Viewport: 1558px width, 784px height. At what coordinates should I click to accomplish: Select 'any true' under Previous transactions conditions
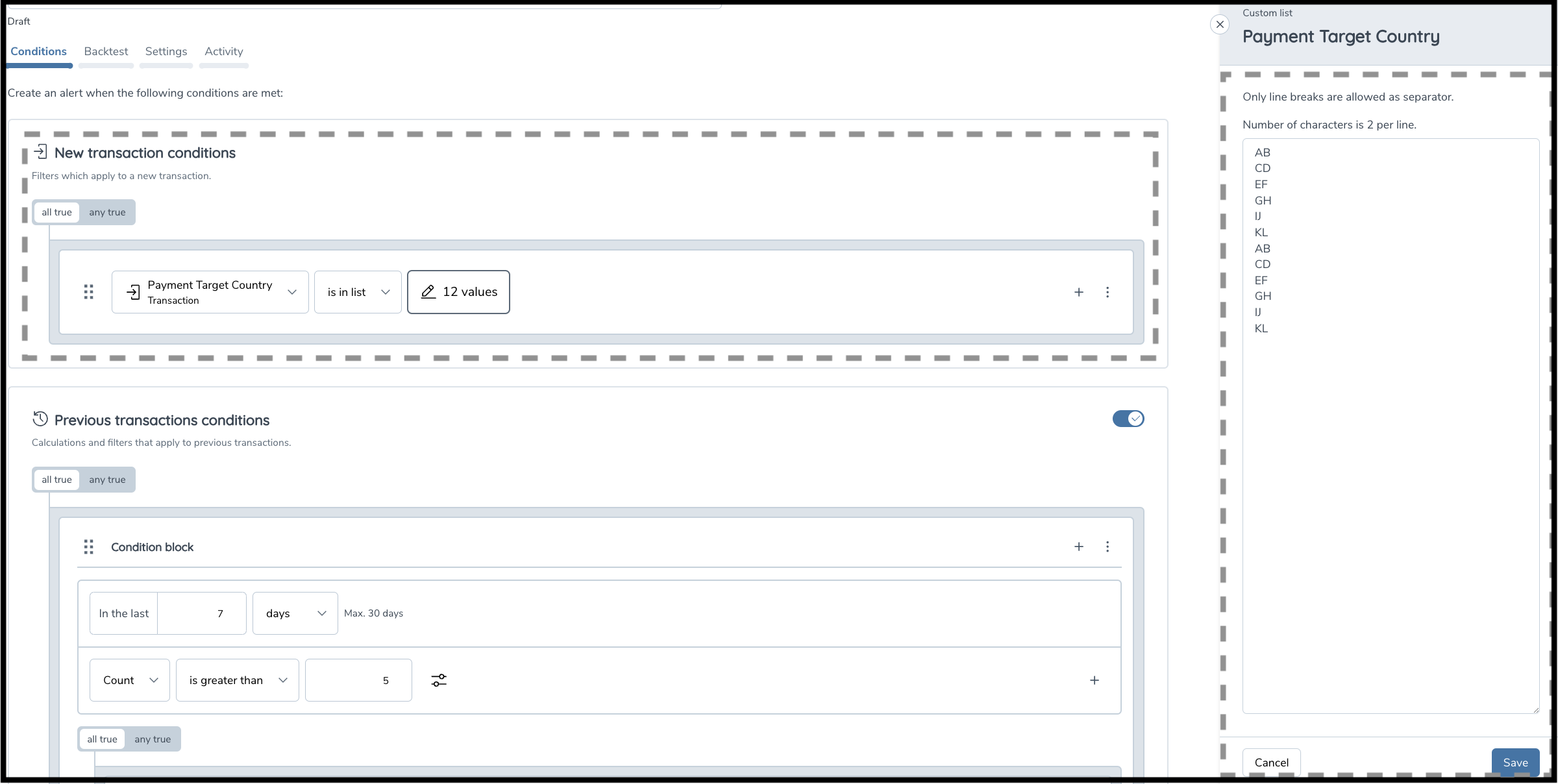point(107,480)
